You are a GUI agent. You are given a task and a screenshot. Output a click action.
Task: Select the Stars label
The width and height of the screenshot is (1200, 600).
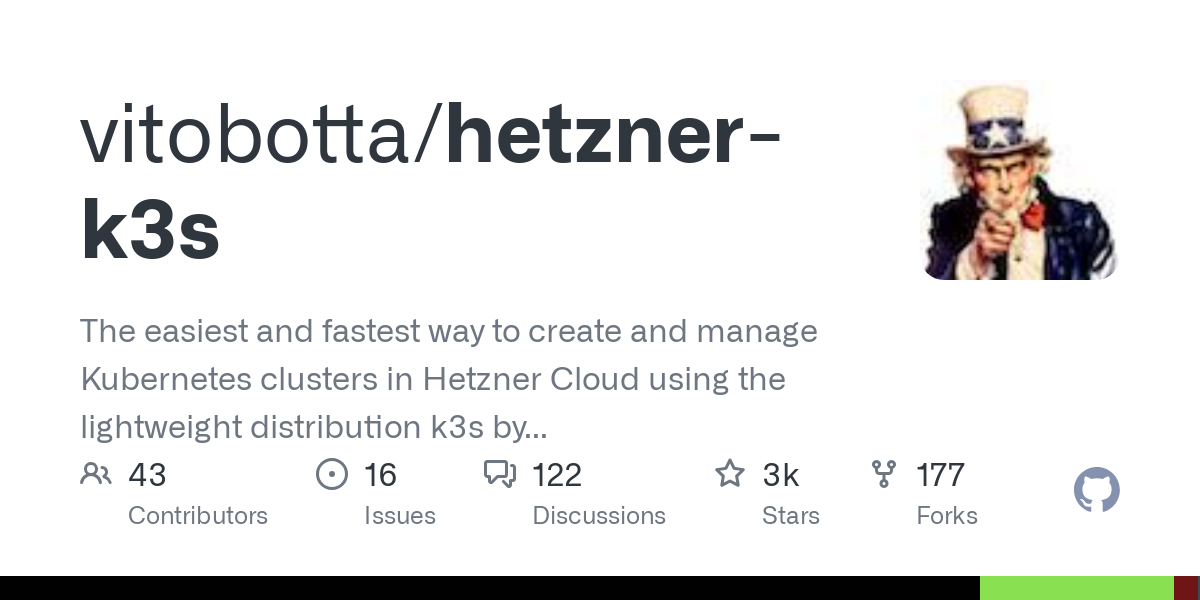click(x=791, y=516)
